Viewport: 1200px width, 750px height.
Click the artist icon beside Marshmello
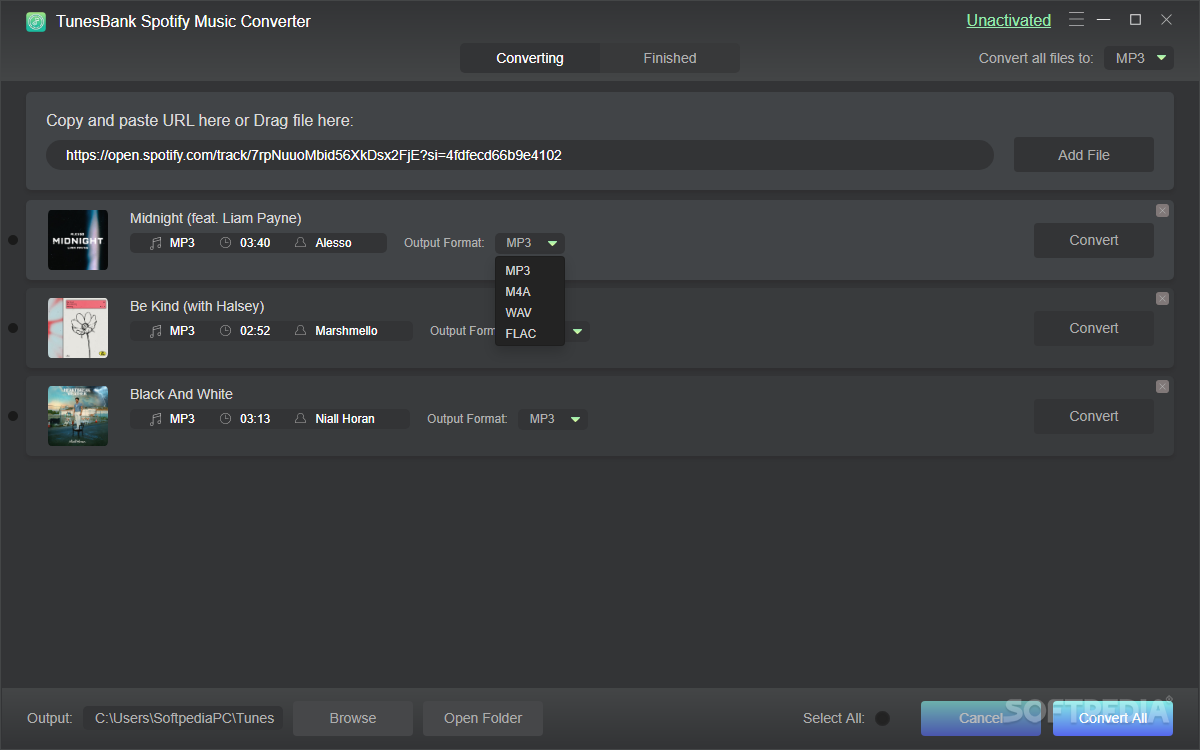point(300,331)
